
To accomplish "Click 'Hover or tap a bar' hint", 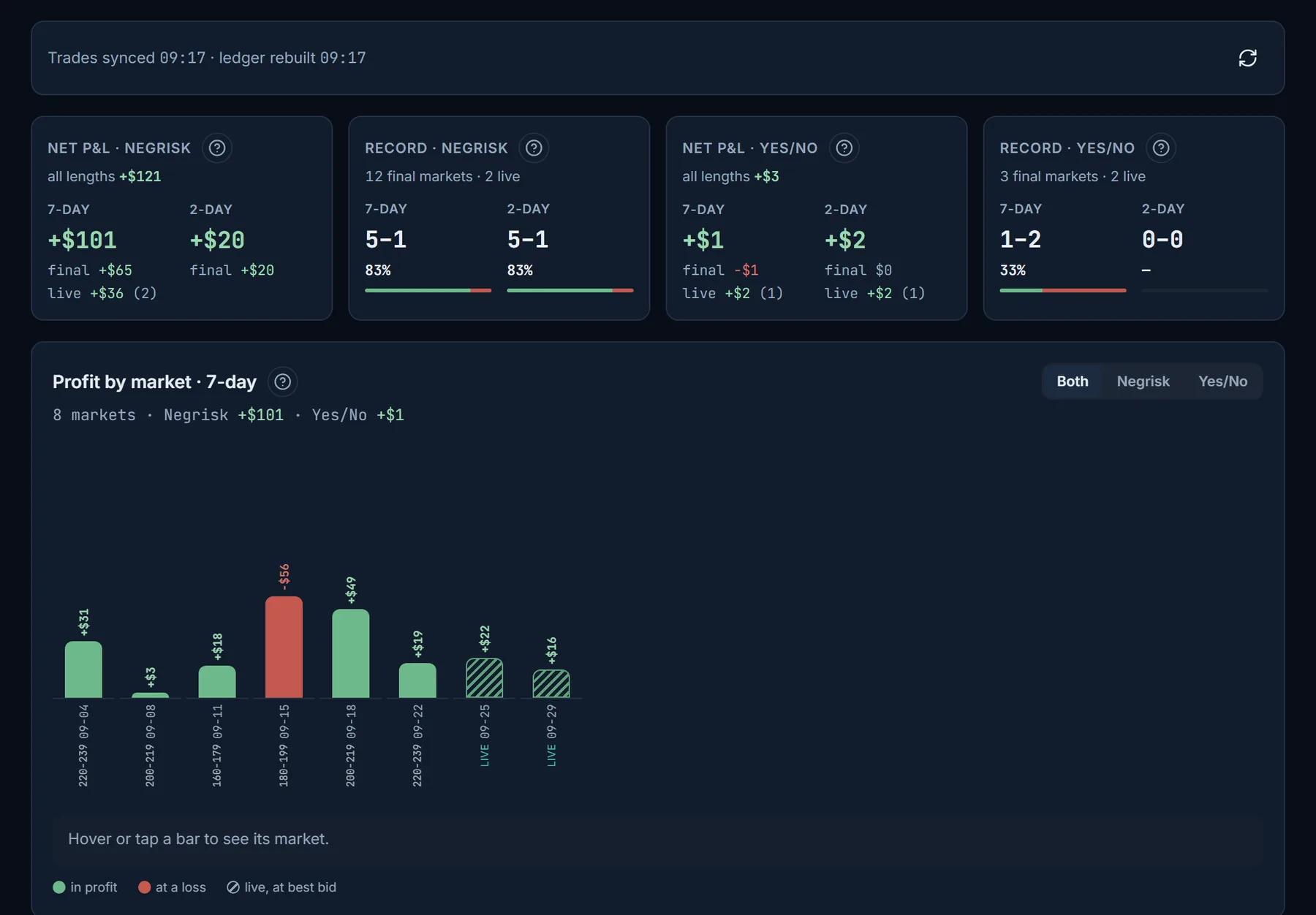I will click(198, 838).
